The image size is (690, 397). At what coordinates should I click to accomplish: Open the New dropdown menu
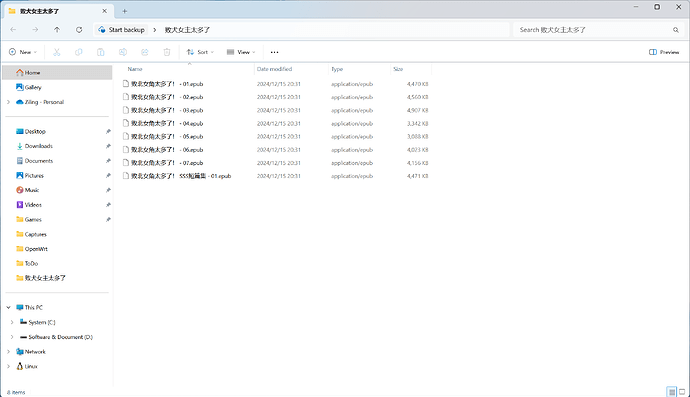tap(23, 52)
